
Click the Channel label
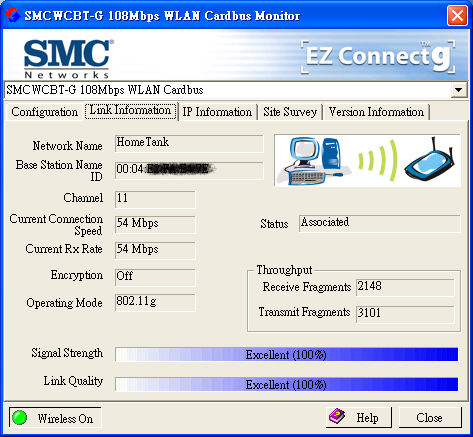tap(83, 198)
